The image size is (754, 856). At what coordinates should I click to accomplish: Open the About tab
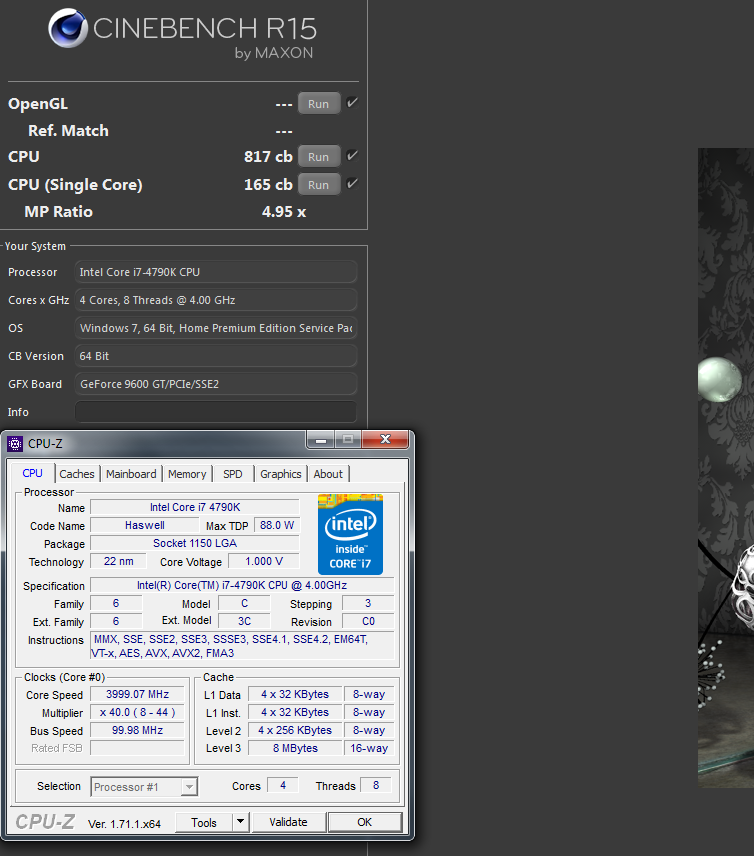click(x=328, y=474)
